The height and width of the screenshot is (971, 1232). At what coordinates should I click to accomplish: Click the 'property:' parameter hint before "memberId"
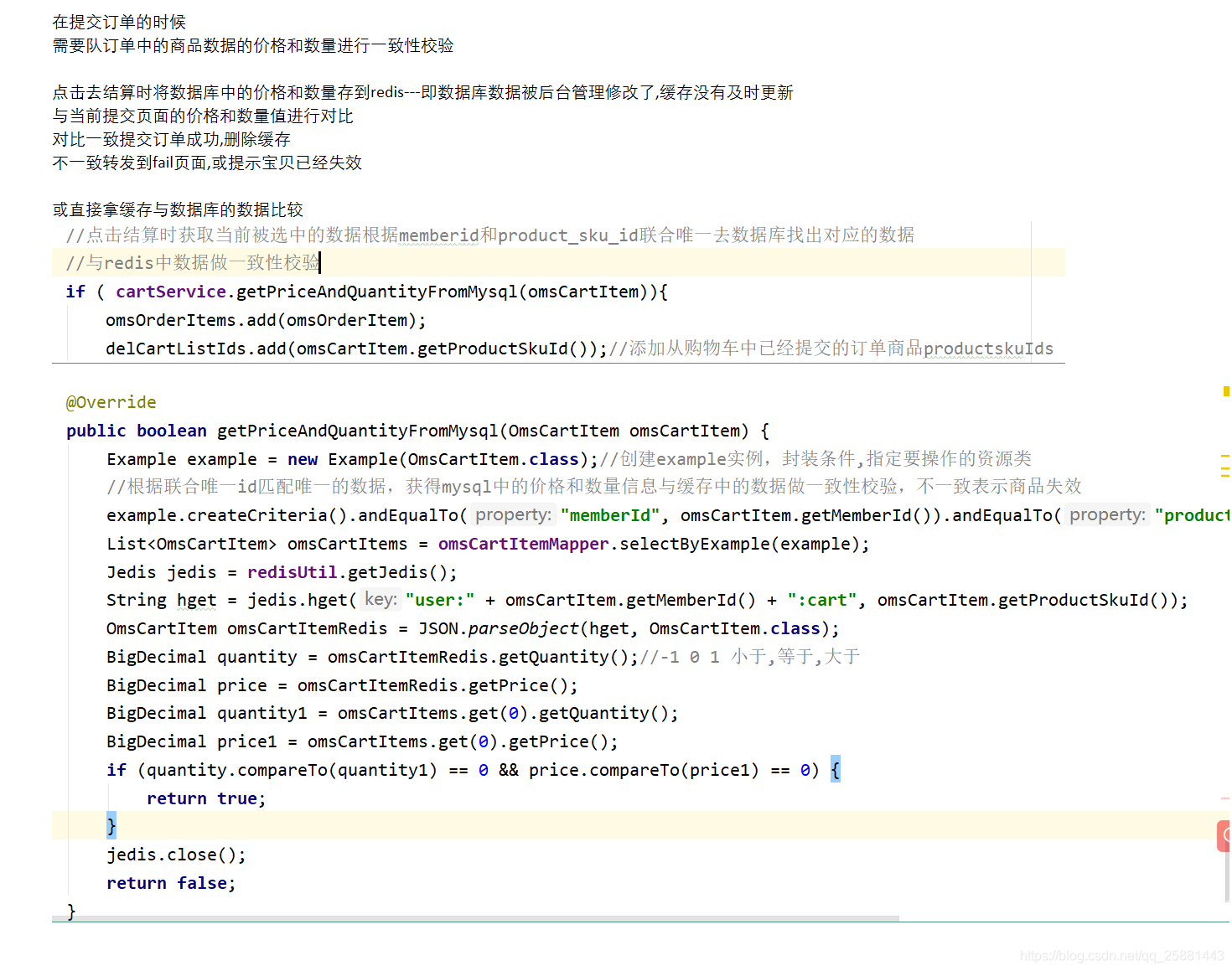(x=513, y=514)
